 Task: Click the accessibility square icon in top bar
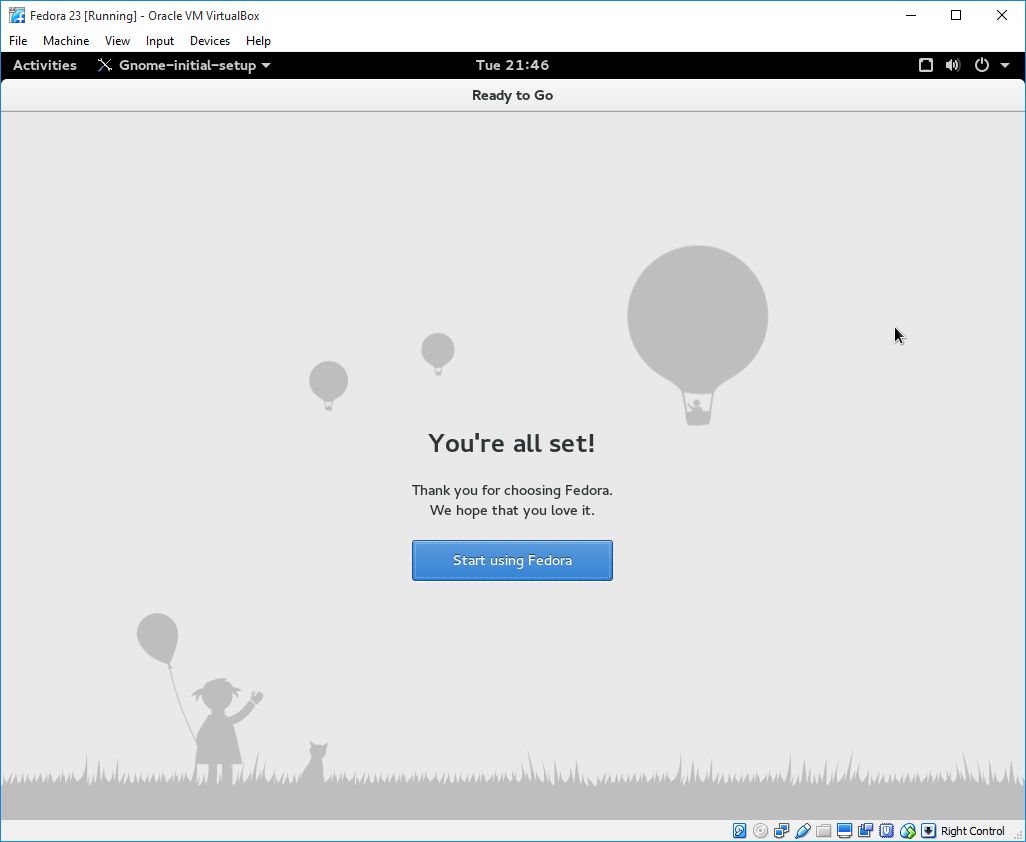tap(926, 65)
